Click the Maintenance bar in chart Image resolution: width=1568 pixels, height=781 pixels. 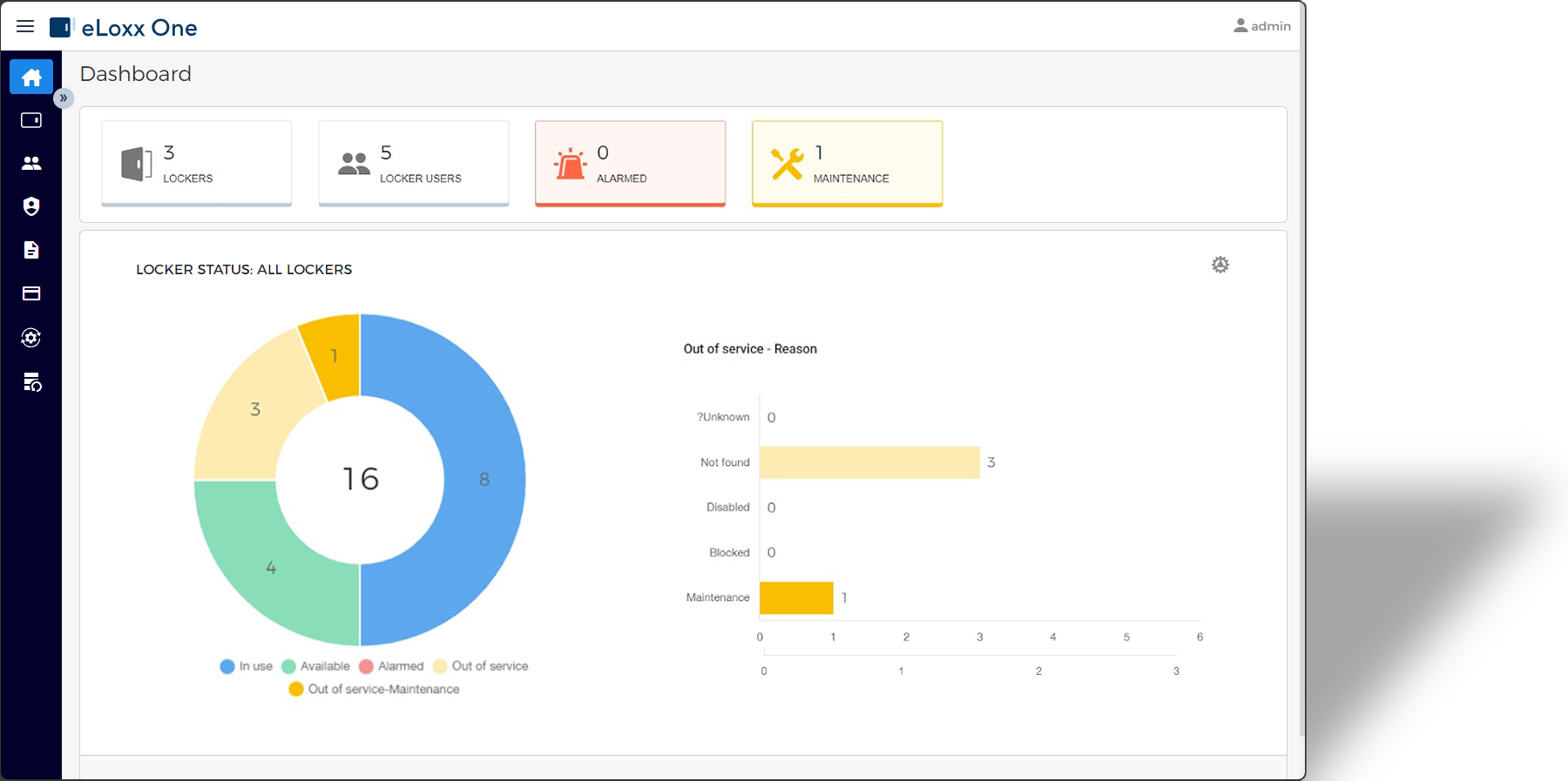click(x=796, y=598)
